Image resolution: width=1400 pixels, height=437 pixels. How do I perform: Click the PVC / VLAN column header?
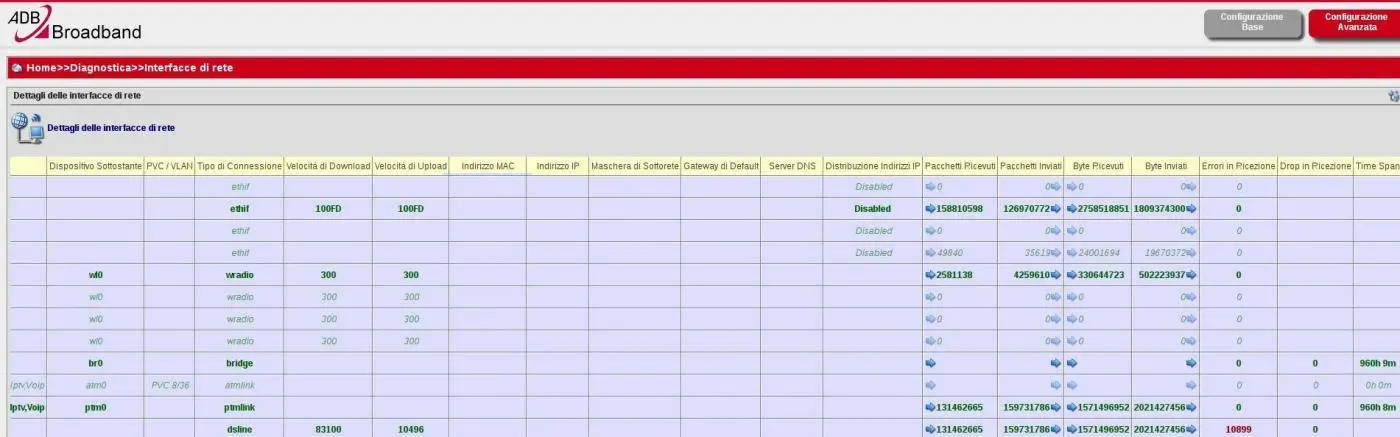click(169, 166)
